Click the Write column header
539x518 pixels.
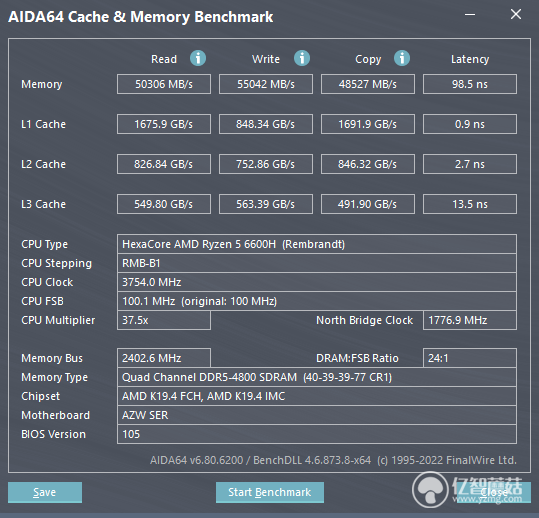(266, 59)
